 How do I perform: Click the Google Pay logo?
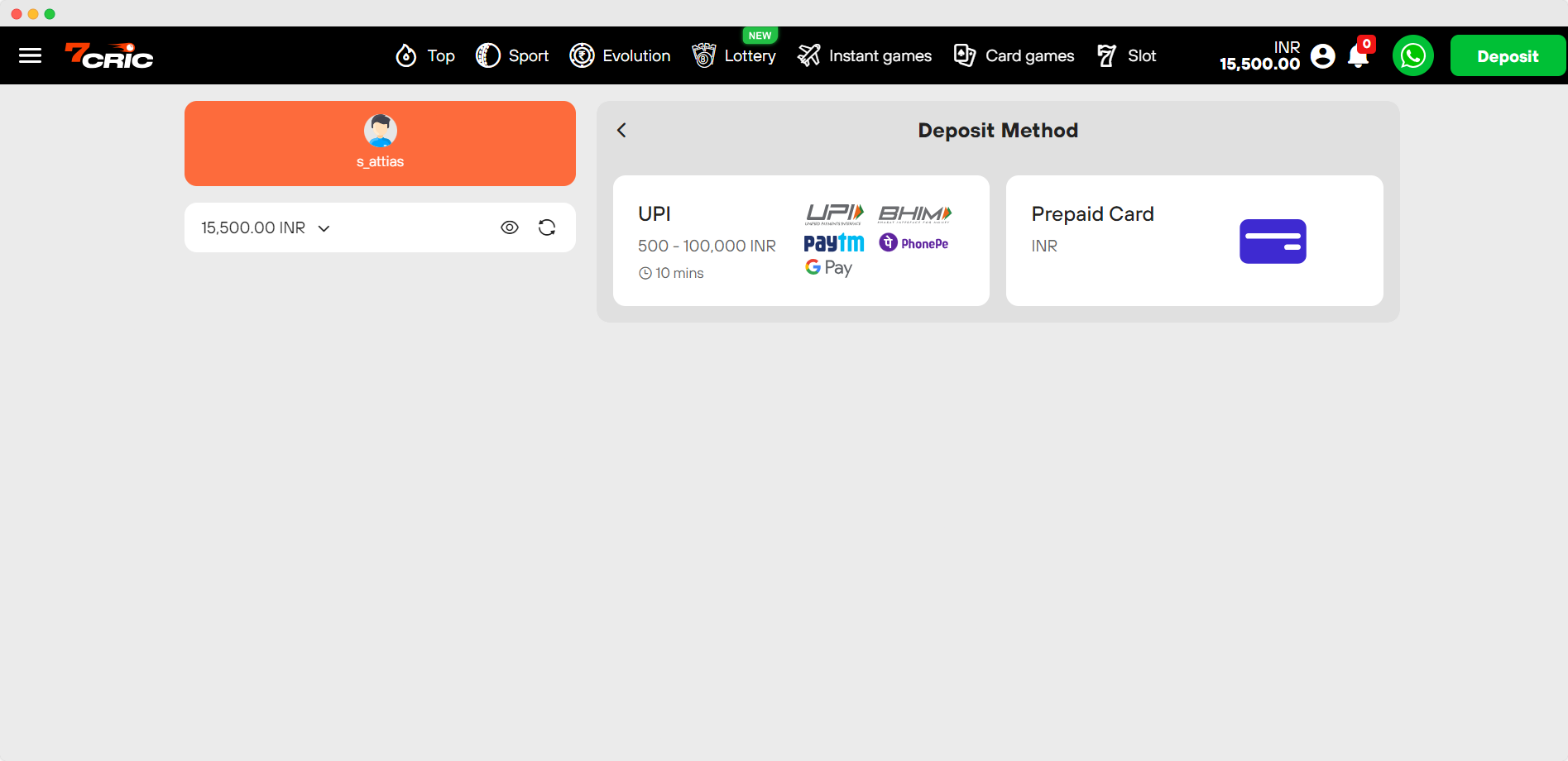tap(828, 267)
